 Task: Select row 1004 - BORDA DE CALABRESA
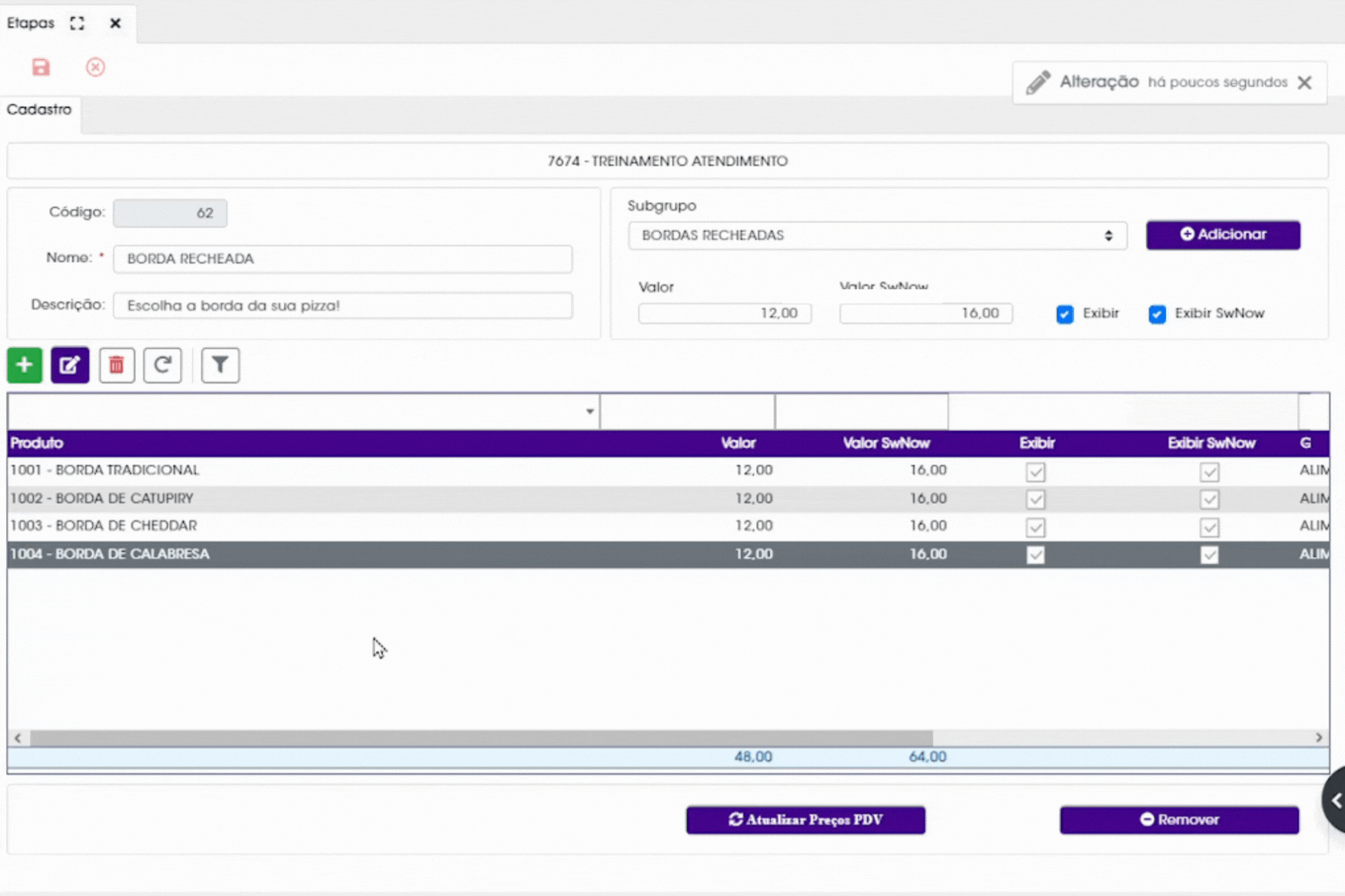[x=668, y=554]
